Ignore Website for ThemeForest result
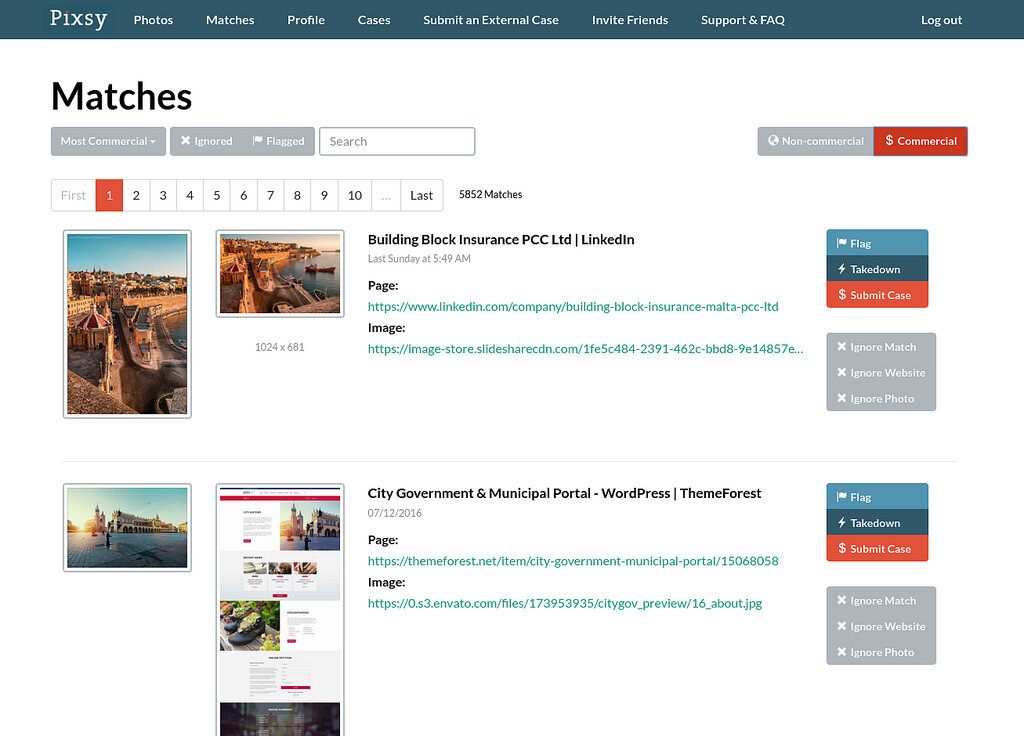The height and width of the screenshot is (736, 1024). pos(881,626)
